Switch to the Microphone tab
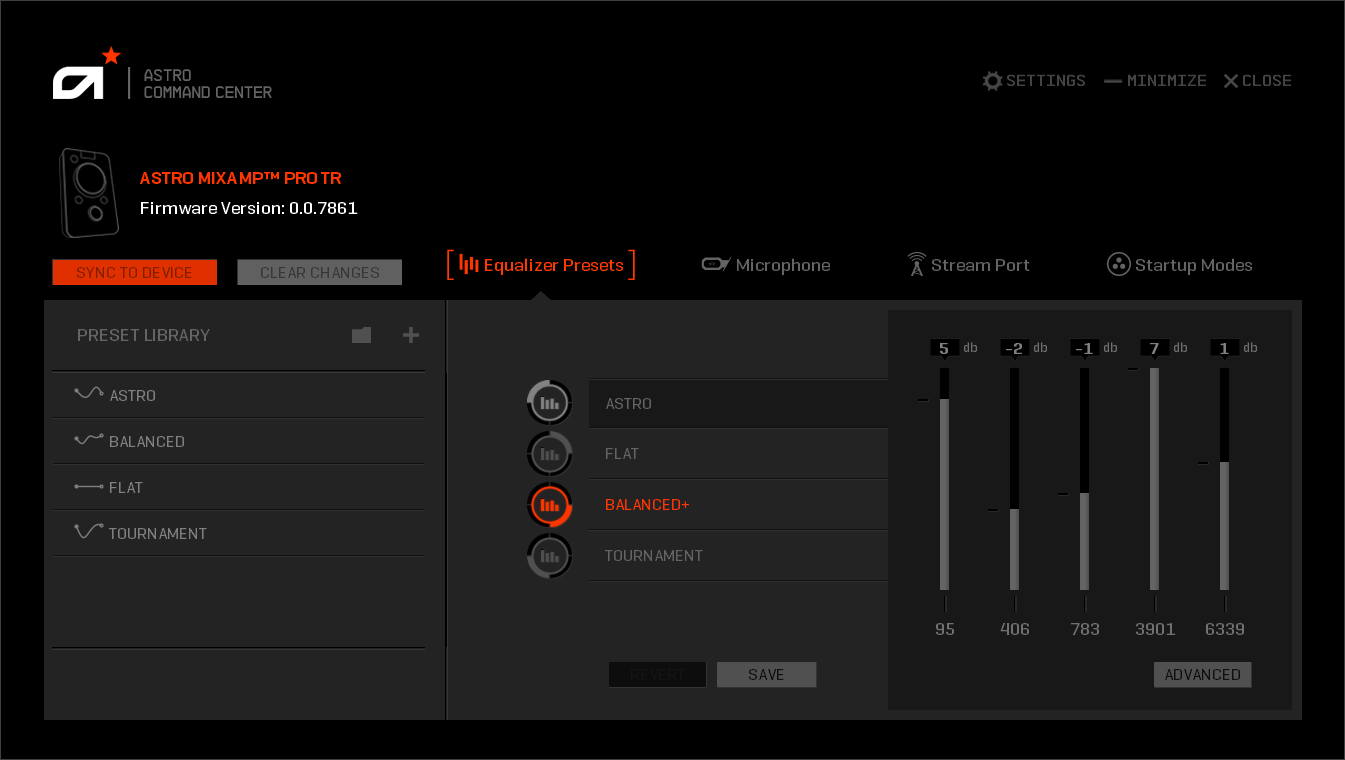Screen dimensions: 1345x760 click(x=766, y=265)
